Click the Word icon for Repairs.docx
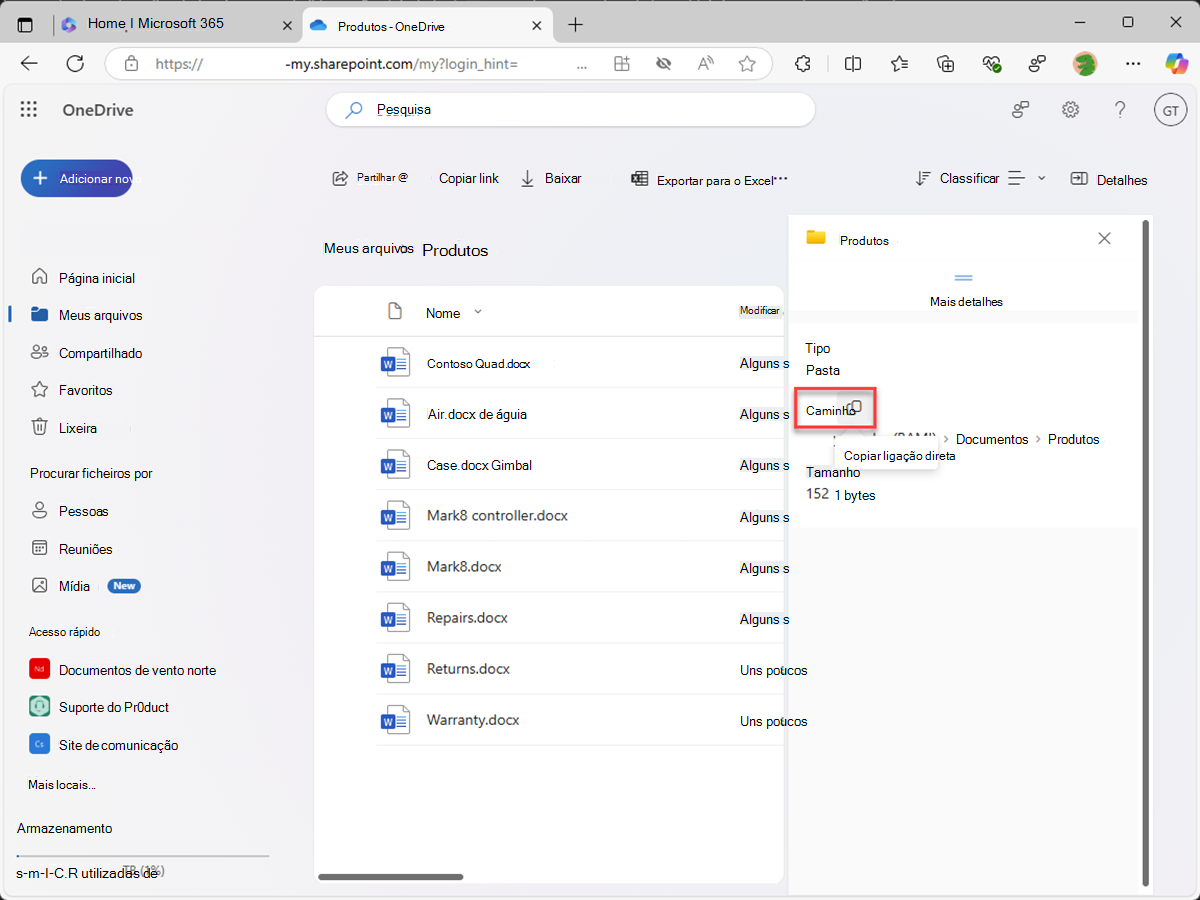Image resolution: width=1200 pixels, height=900 pixels. coord(395,618)
